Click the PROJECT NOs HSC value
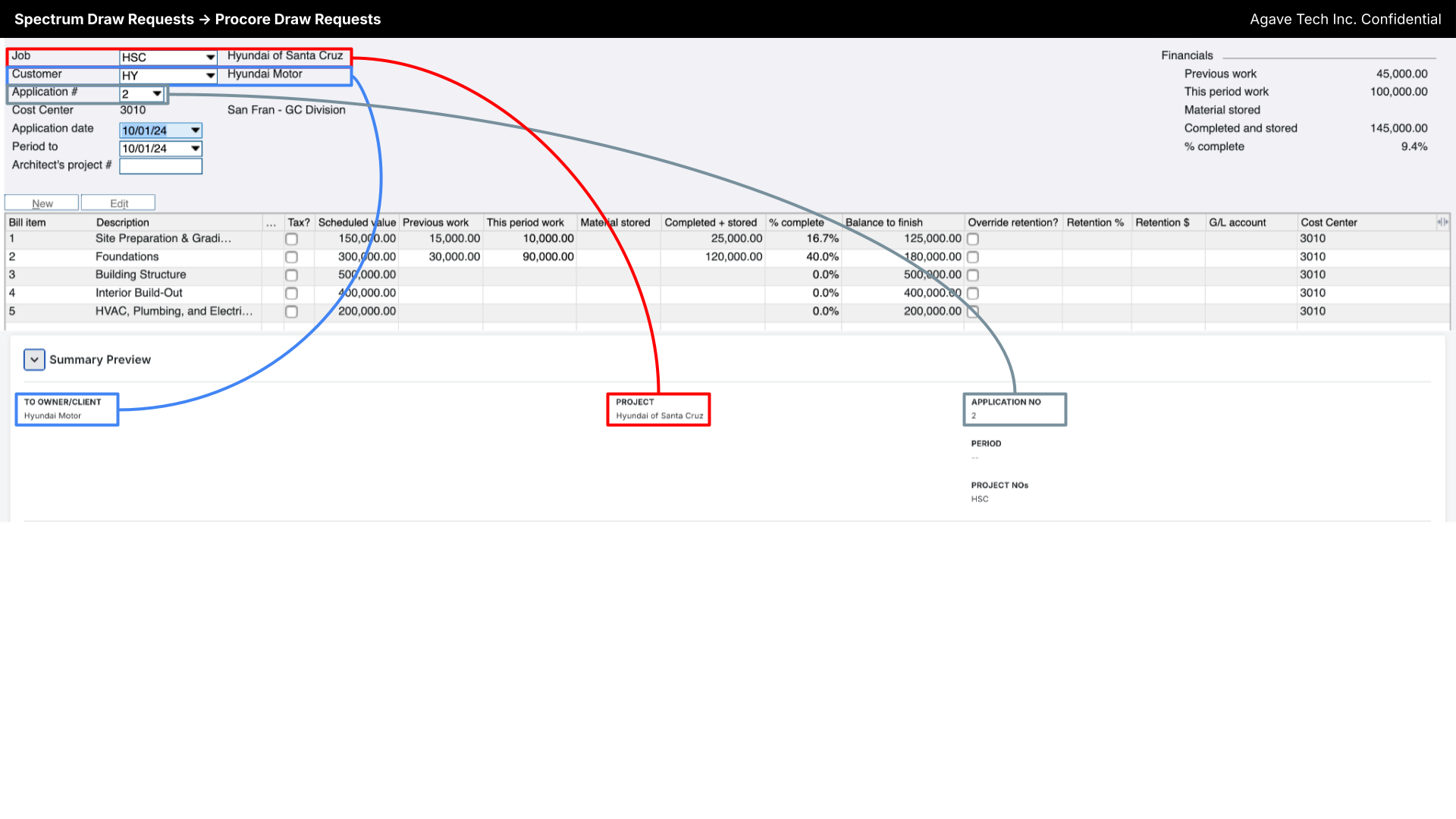This screenshot has height=819, width=1456. pos(980,500)
